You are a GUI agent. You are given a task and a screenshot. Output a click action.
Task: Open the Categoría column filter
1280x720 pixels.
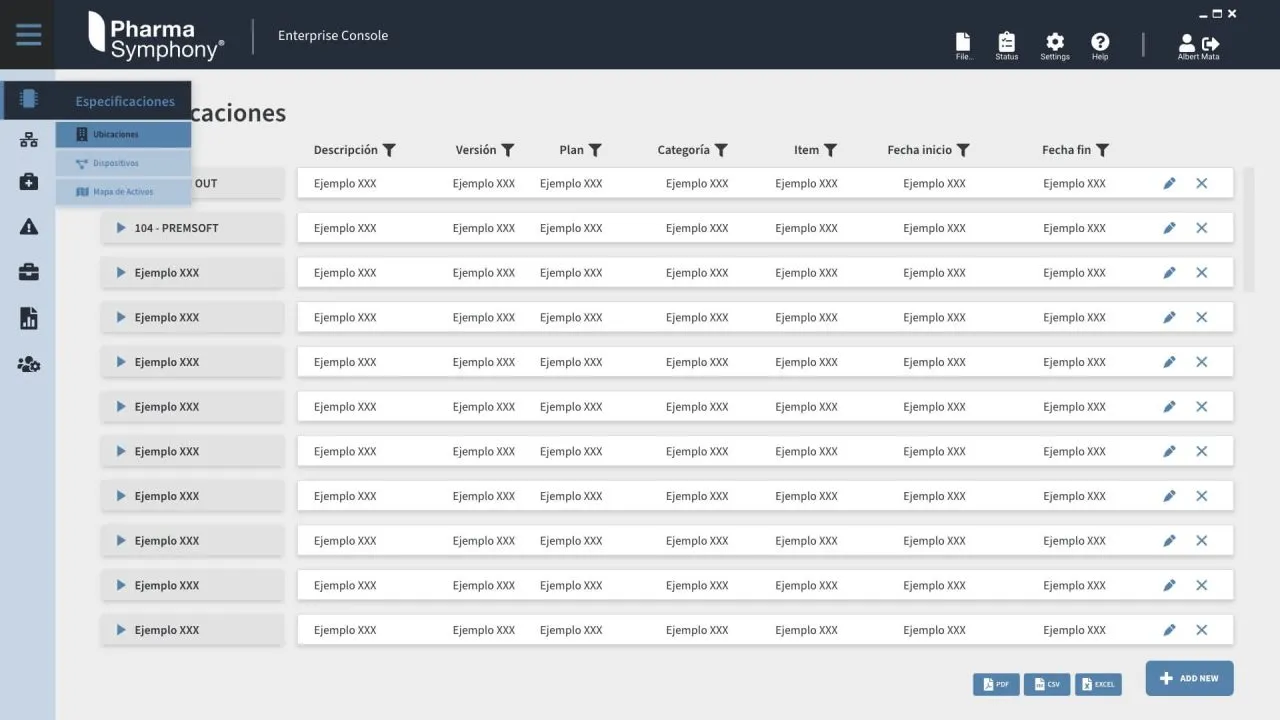tap(721, 150)
